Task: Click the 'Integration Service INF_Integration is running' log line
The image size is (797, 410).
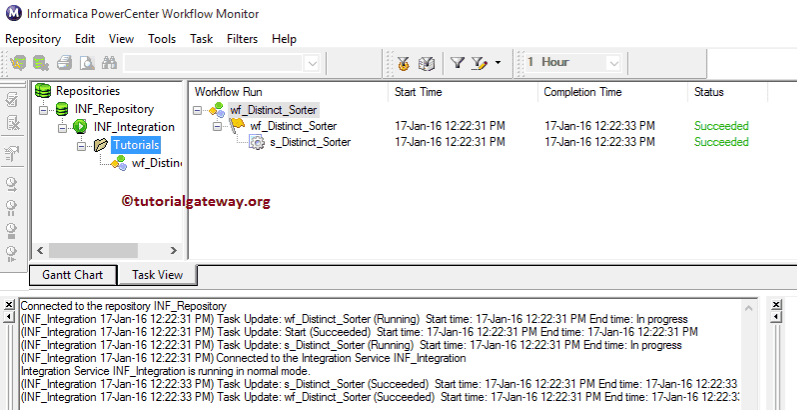Action: pyautogui.click(x=165, y=371)
